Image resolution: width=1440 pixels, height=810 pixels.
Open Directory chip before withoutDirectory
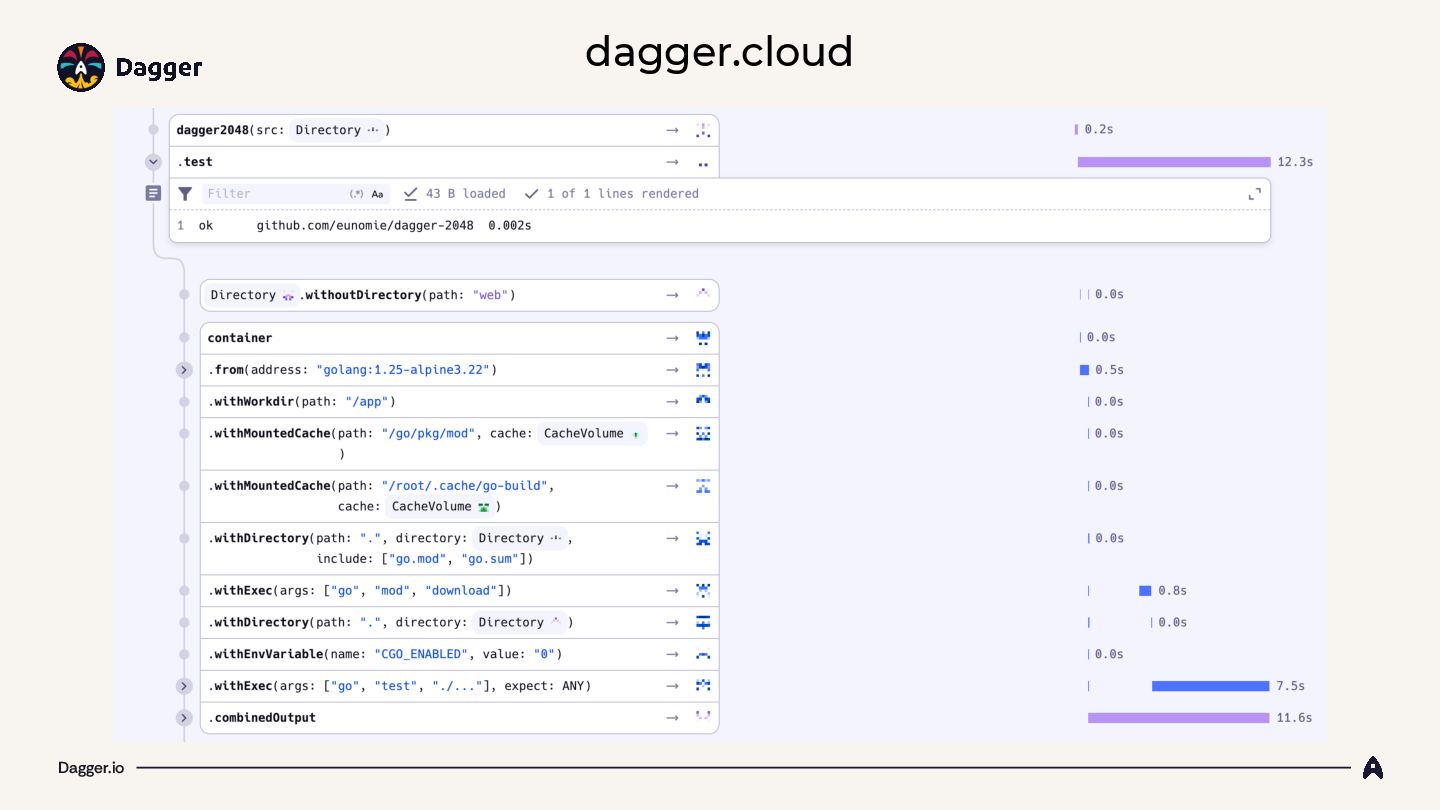pos(252,295)
